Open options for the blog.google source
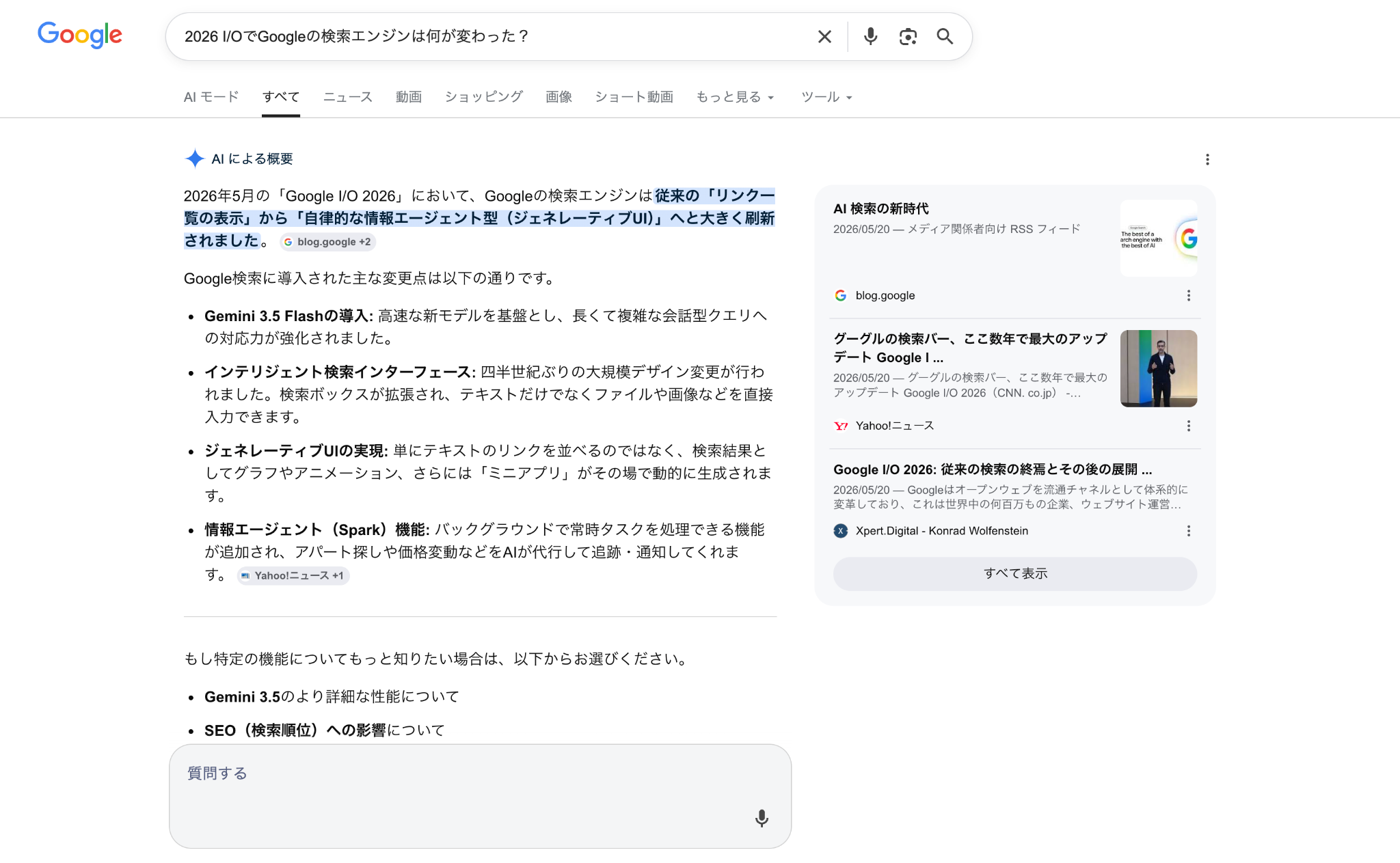 [x=1189, y=295]
